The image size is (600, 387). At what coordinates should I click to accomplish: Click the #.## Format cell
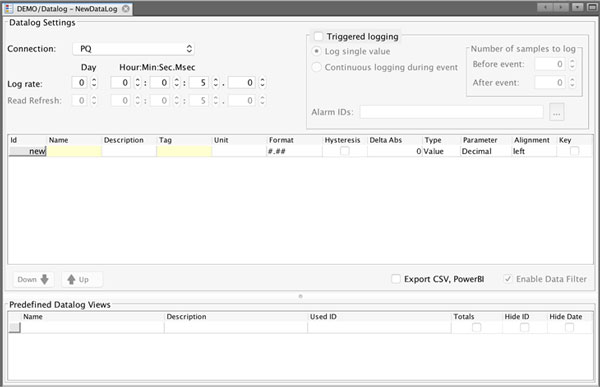(x=294, y=151)
